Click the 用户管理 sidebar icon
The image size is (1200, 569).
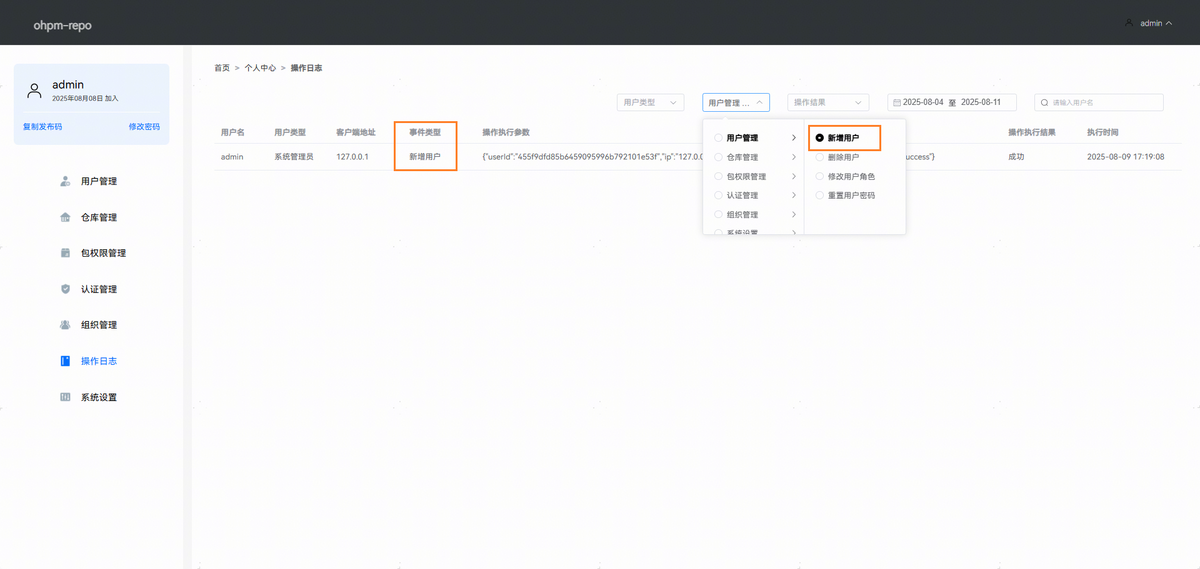pos(65,181)
